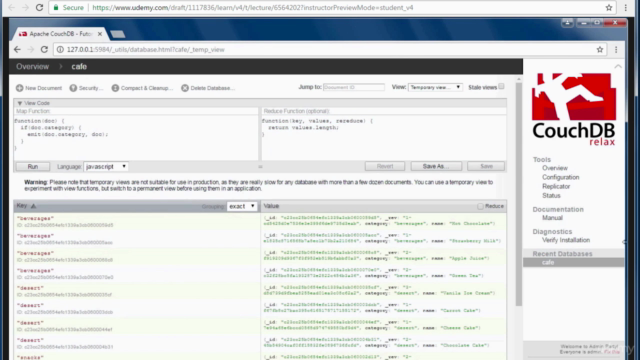Open the inner Chrome menu dots
This screenshot has height=360, width=640.
tap(616, 49)
